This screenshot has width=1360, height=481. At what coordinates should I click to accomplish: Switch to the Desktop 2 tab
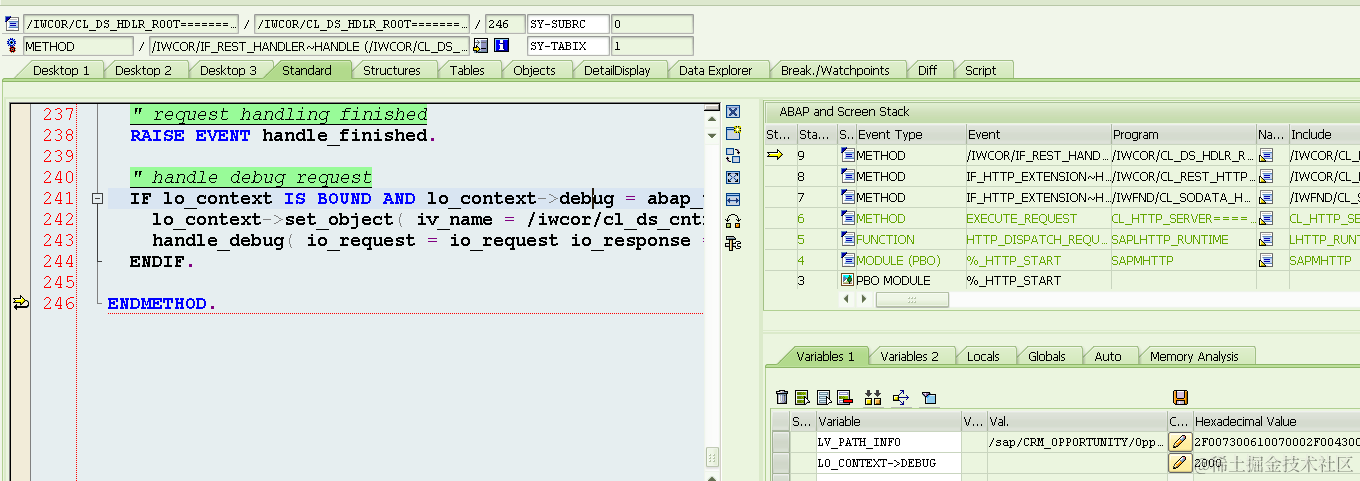point(143,70)
